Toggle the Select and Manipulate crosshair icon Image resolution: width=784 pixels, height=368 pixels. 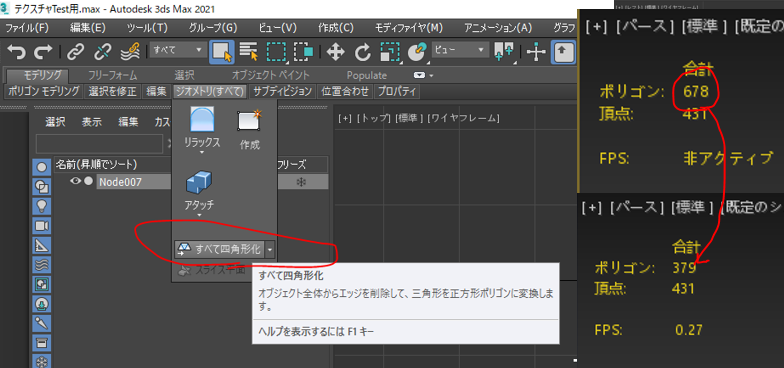pyautogui.click(x=536, y=52)
